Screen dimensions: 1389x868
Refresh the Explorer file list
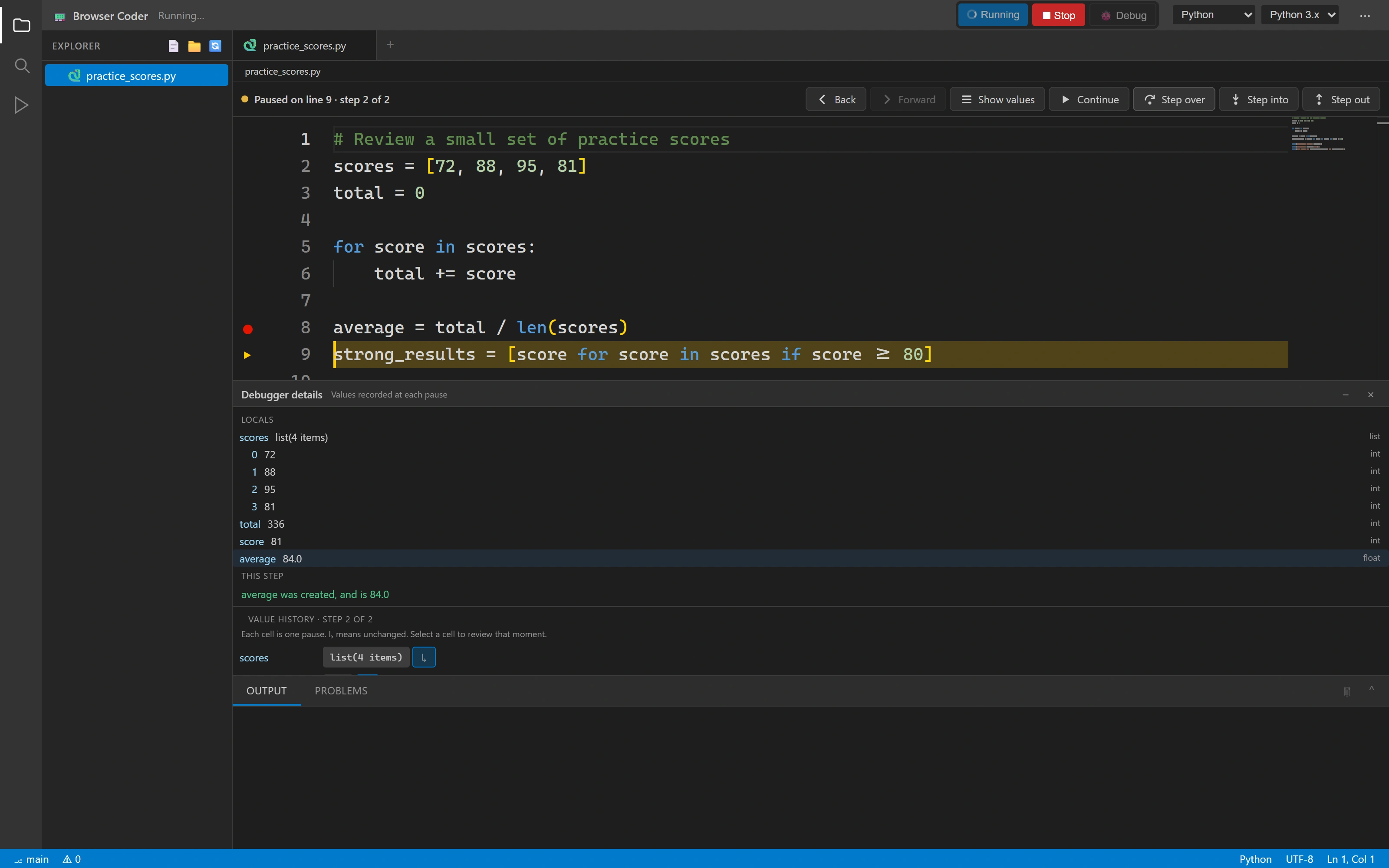(215, 46)
